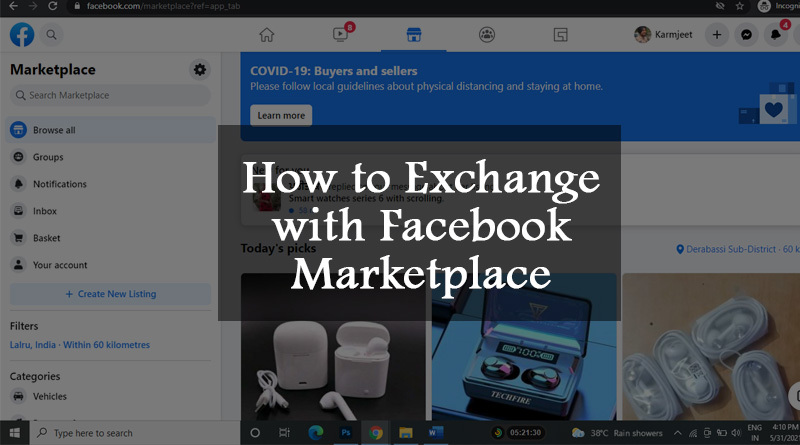The height and width of the screenshot is (445, 800).
Task: Bookmark this page star icon
Action: click(x=740, y=6)
